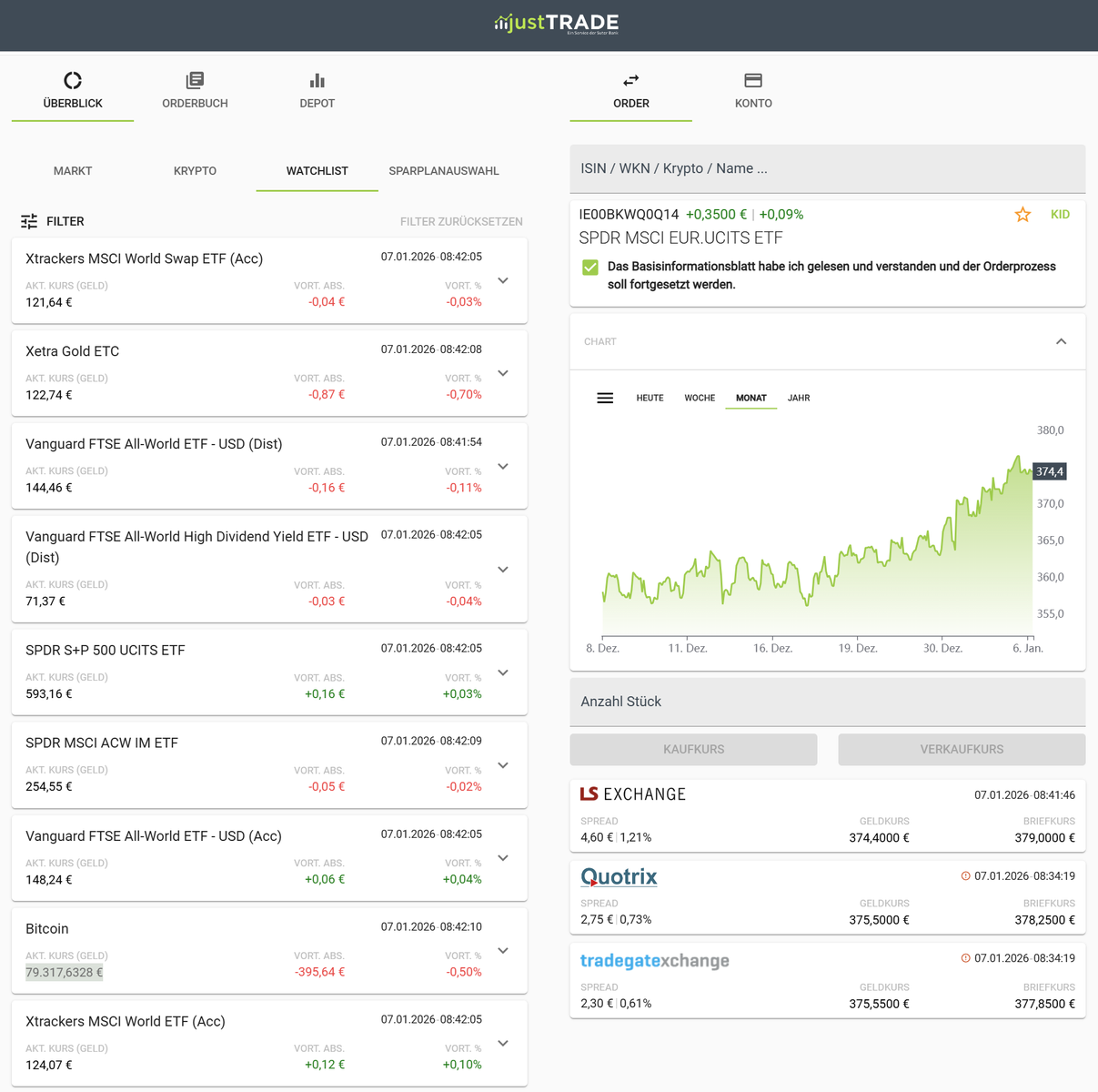Image resolution: width=1098 pixels, height=1092 pixels.
Task: Click the watchlist star icon
Action: click(1022, 215)
